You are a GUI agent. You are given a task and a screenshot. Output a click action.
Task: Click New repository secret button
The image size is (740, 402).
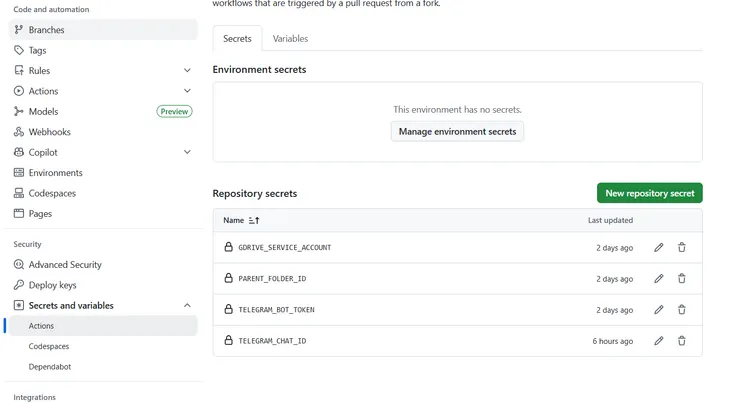tap(649, 193)
